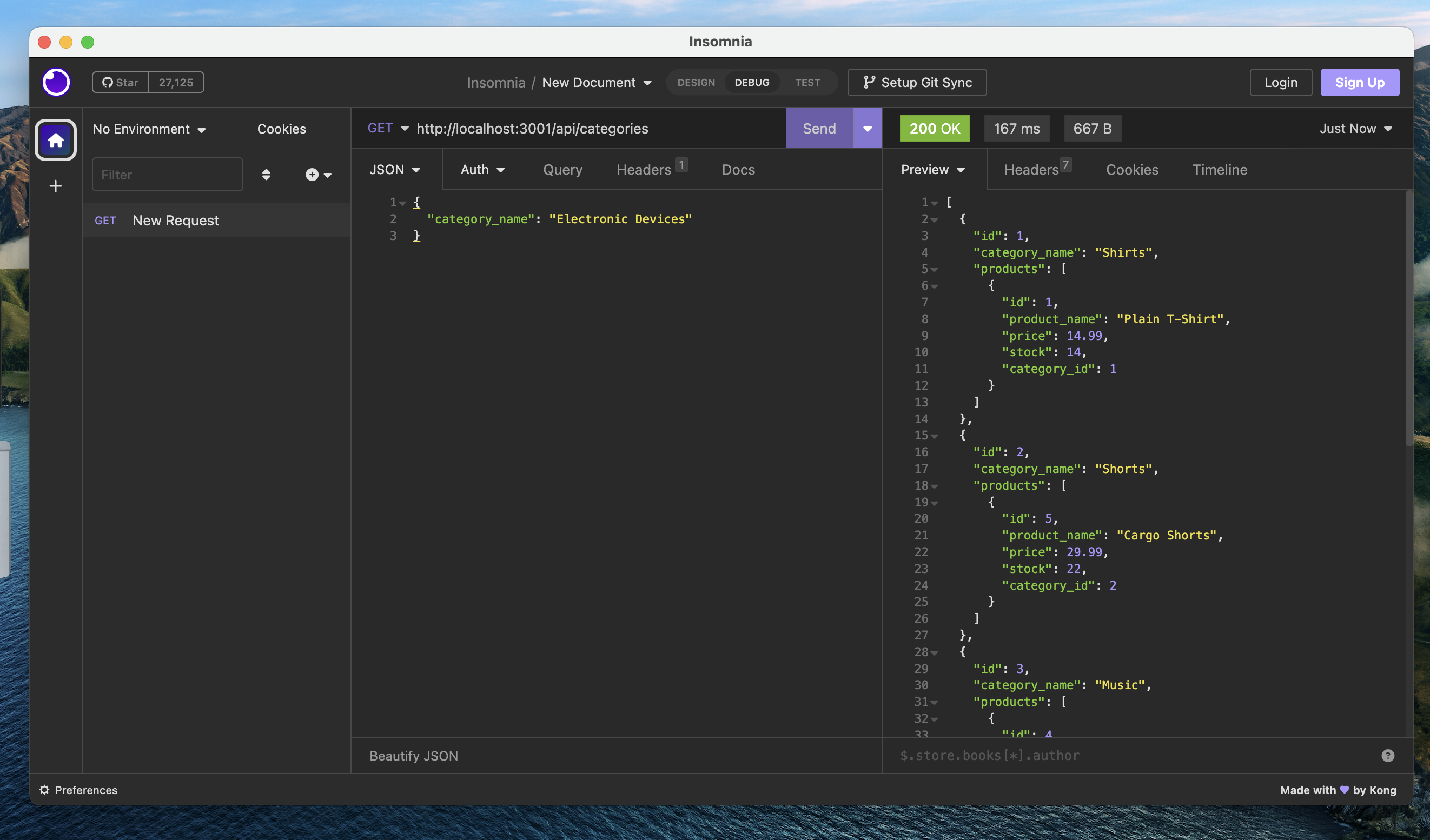1430x840 pixels.
Task: Open the Preferences gear at bottom left
Action: pyautogui.click(x=44, y=790)
